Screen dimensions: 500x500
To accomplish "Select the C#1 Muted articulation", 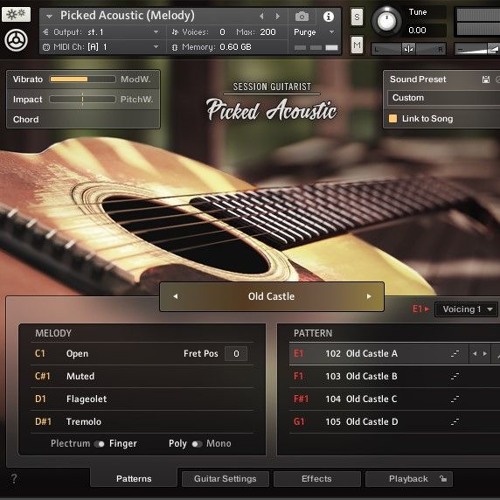I will 142,376.
